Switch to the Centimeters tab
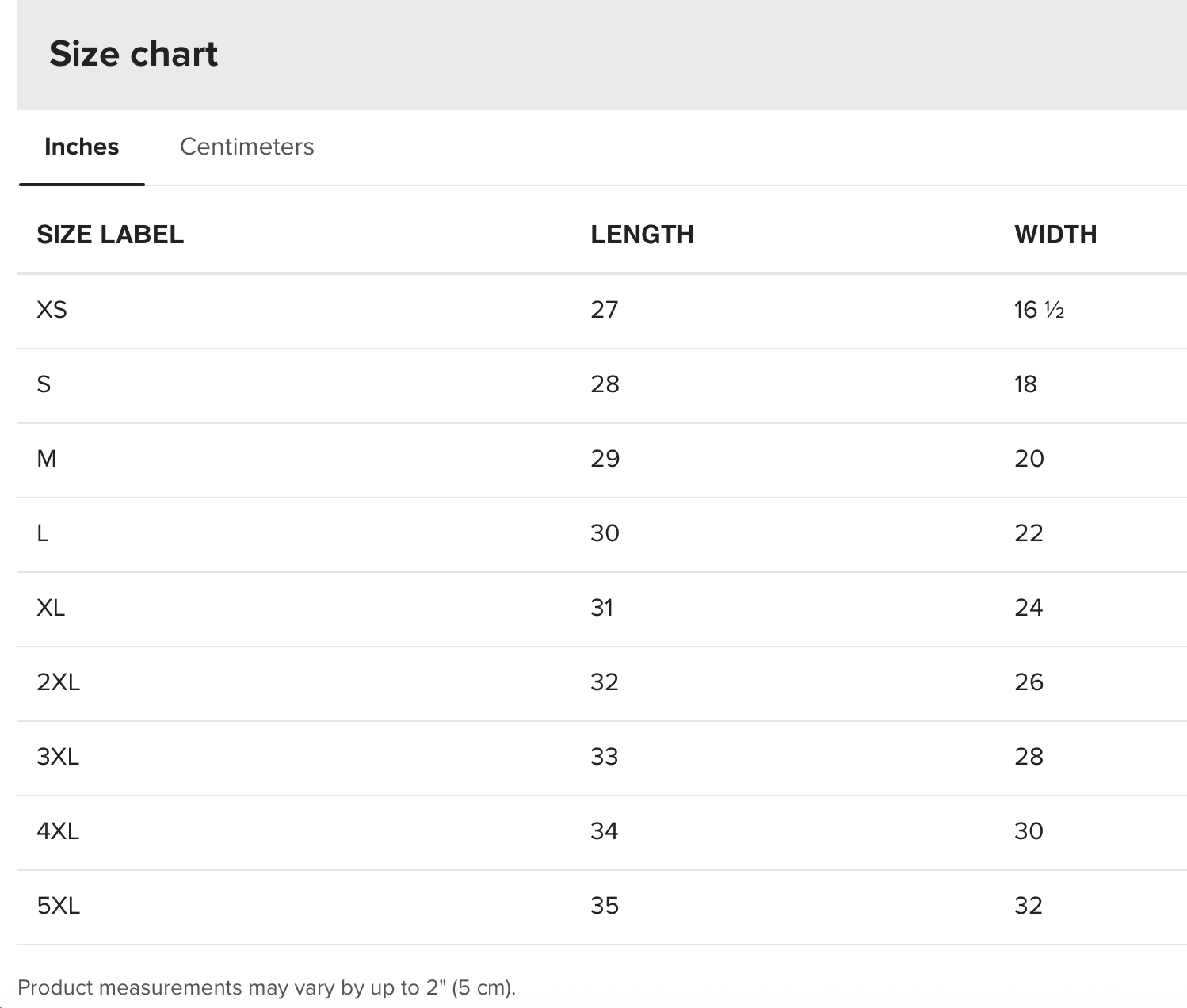1187x1008 pixels. click(246, 147)
